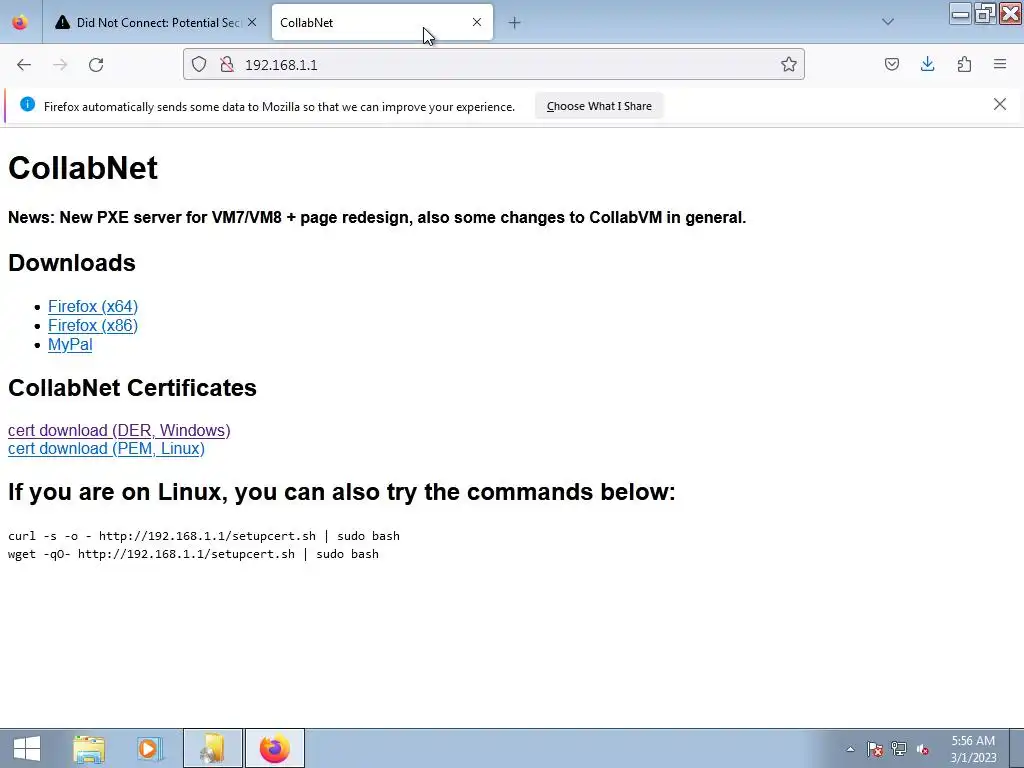Open the Extensions puzzle icon

click(x=964, y=64)
